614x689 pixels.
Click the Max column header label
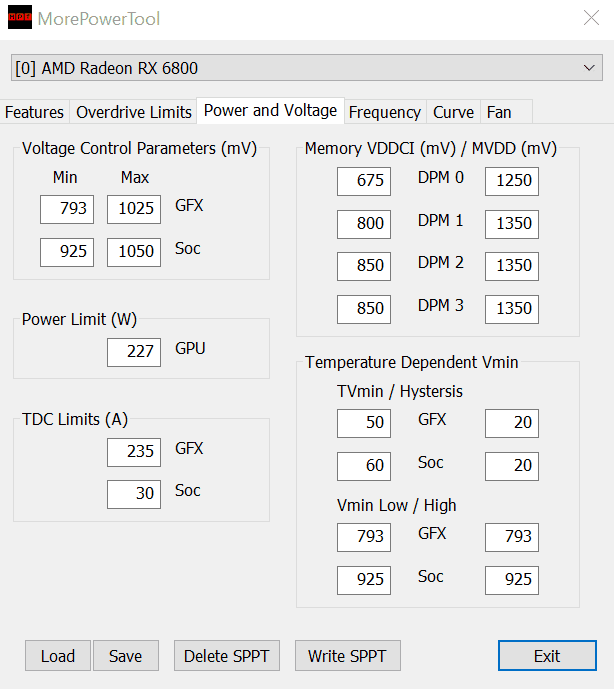point(135,178)
